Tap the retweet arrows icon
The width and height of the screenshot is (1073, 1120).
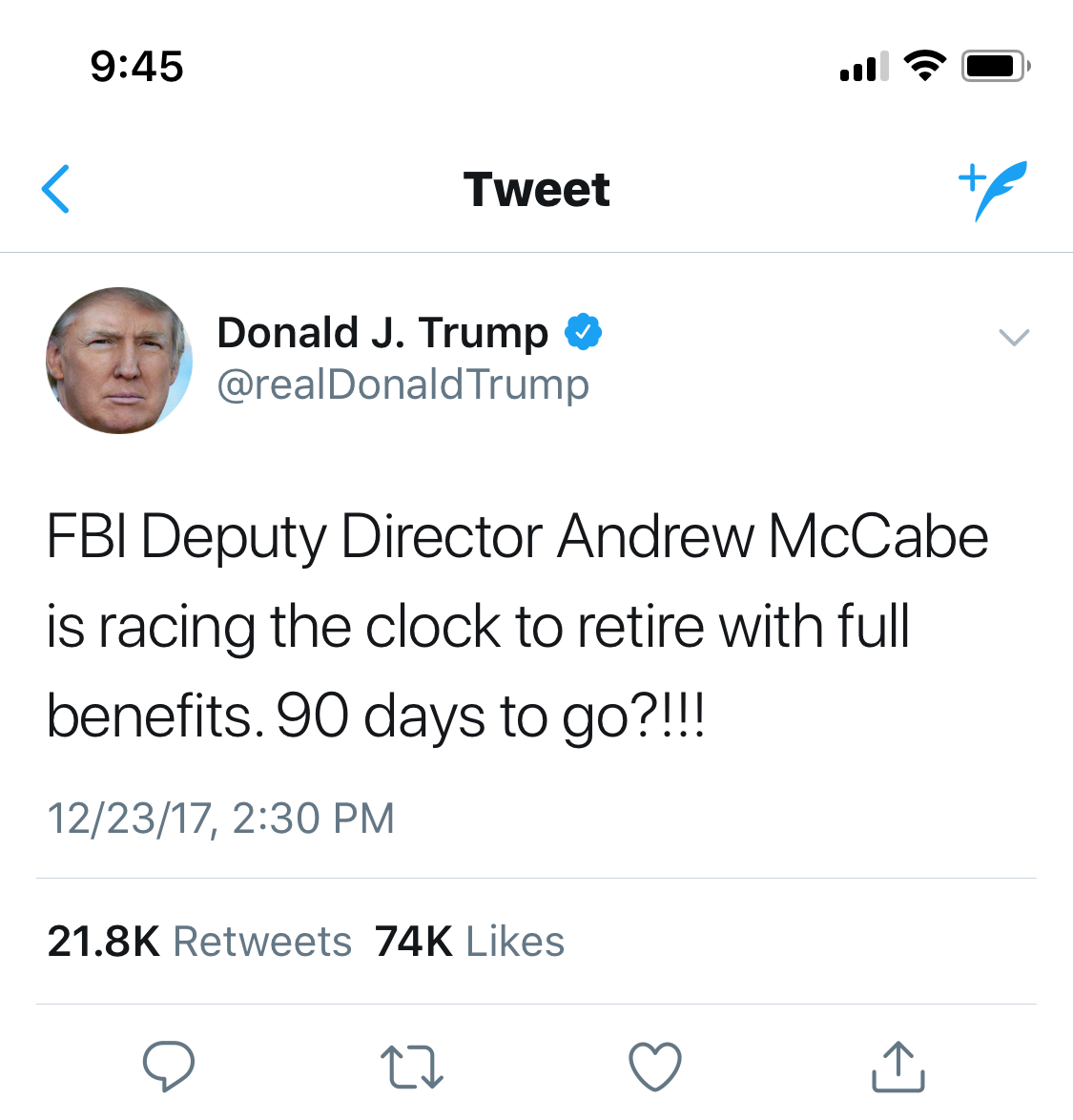411,1067
